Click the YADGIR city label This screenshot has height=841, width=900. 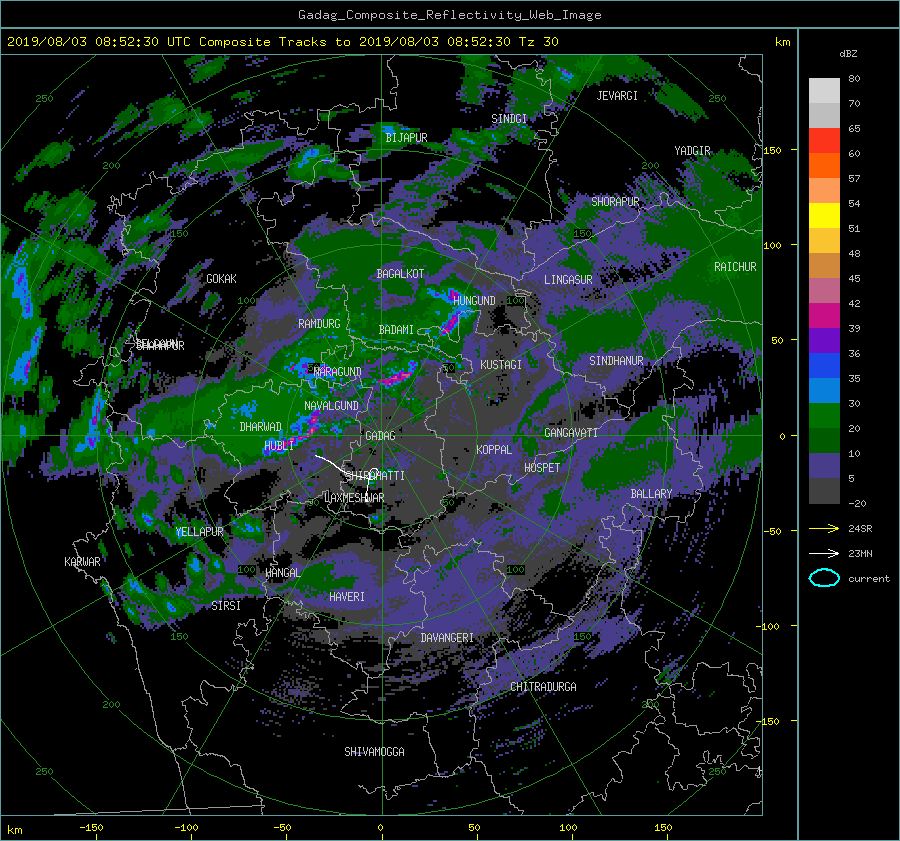(692, 150)
